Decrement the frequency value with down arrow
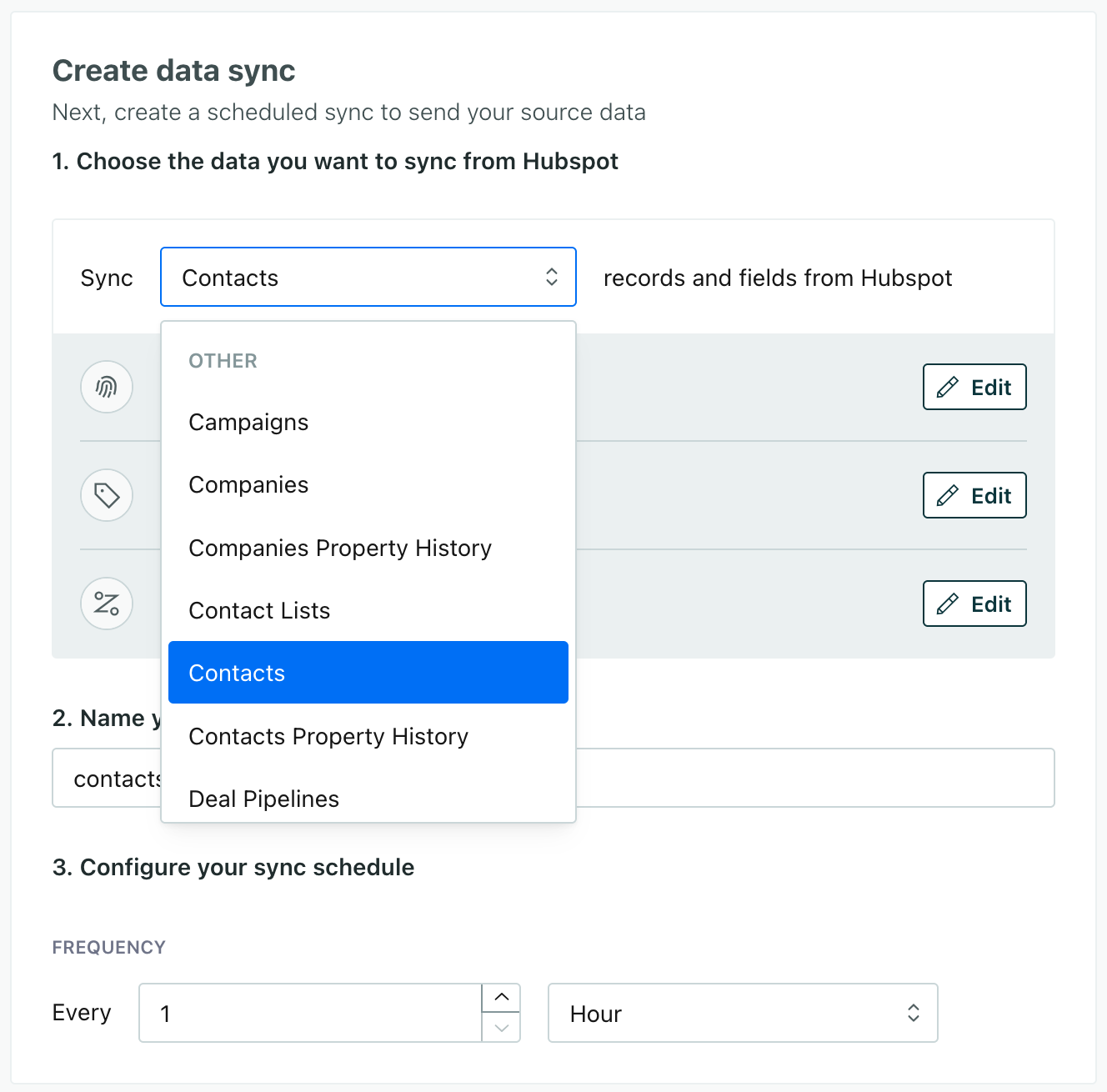 pos(501,1029)
